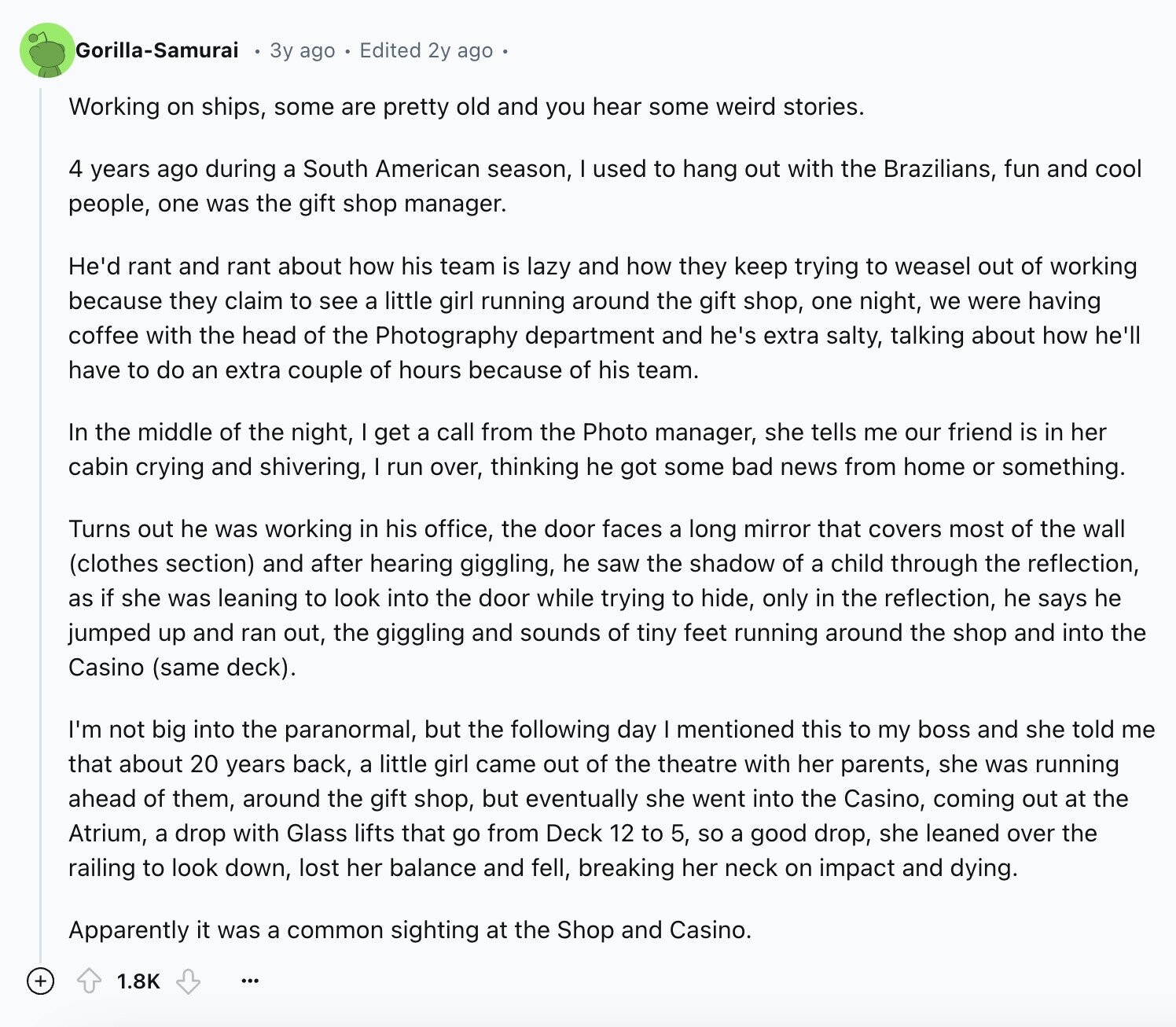Click the "Edited 2y ago" label
The height and width of the screenshot is (1027, 1176).
(426, 50)
